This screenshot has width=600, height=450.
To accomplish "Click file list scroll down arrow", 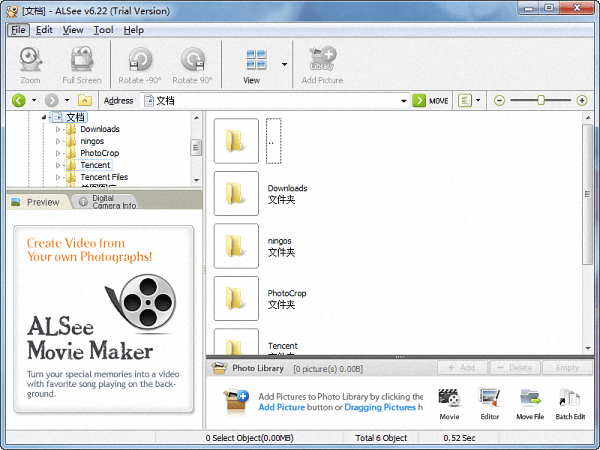I will coord(588,348).
